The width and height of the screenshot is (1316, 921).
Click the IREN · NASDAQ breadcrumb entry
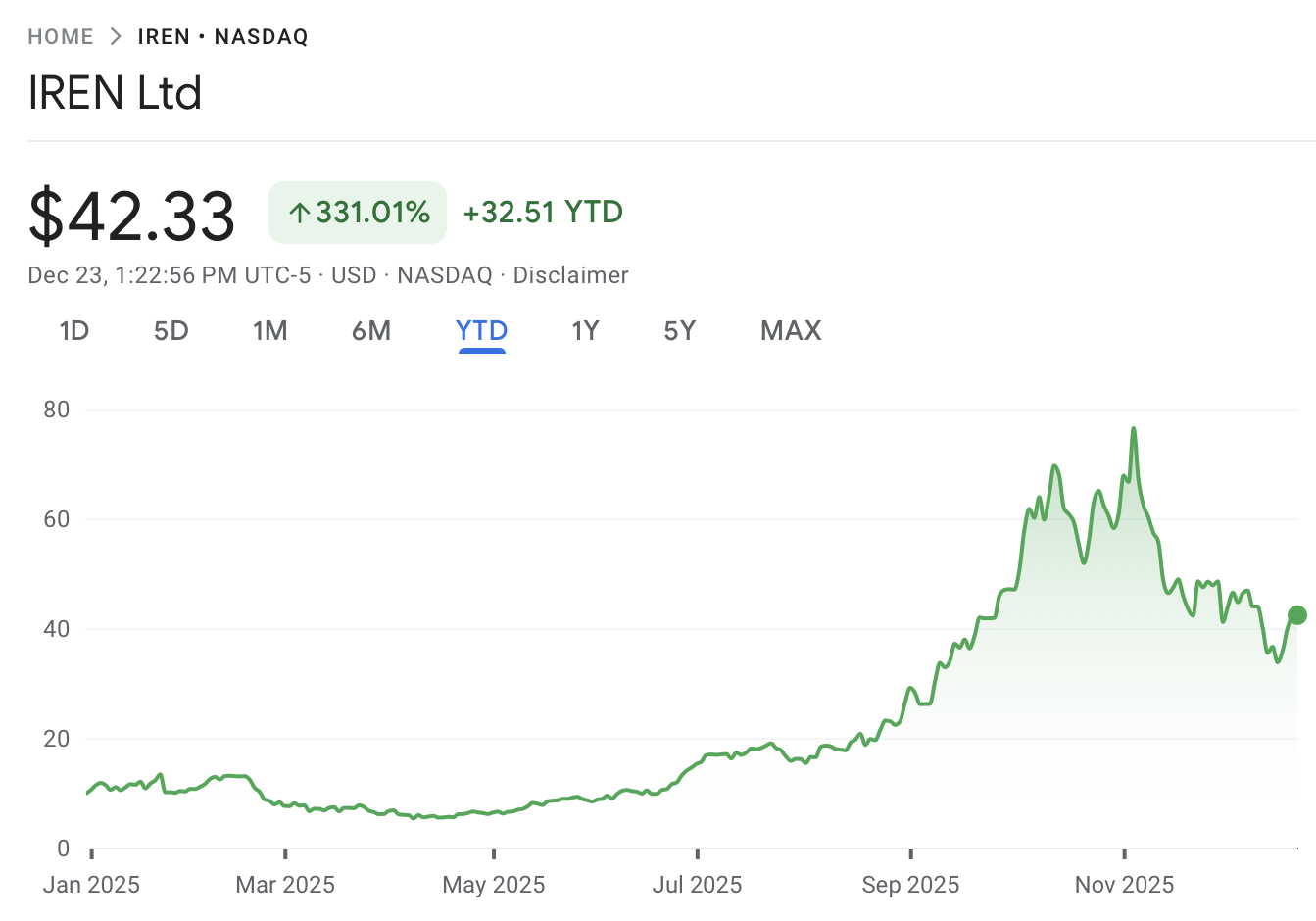click(222, 35)
